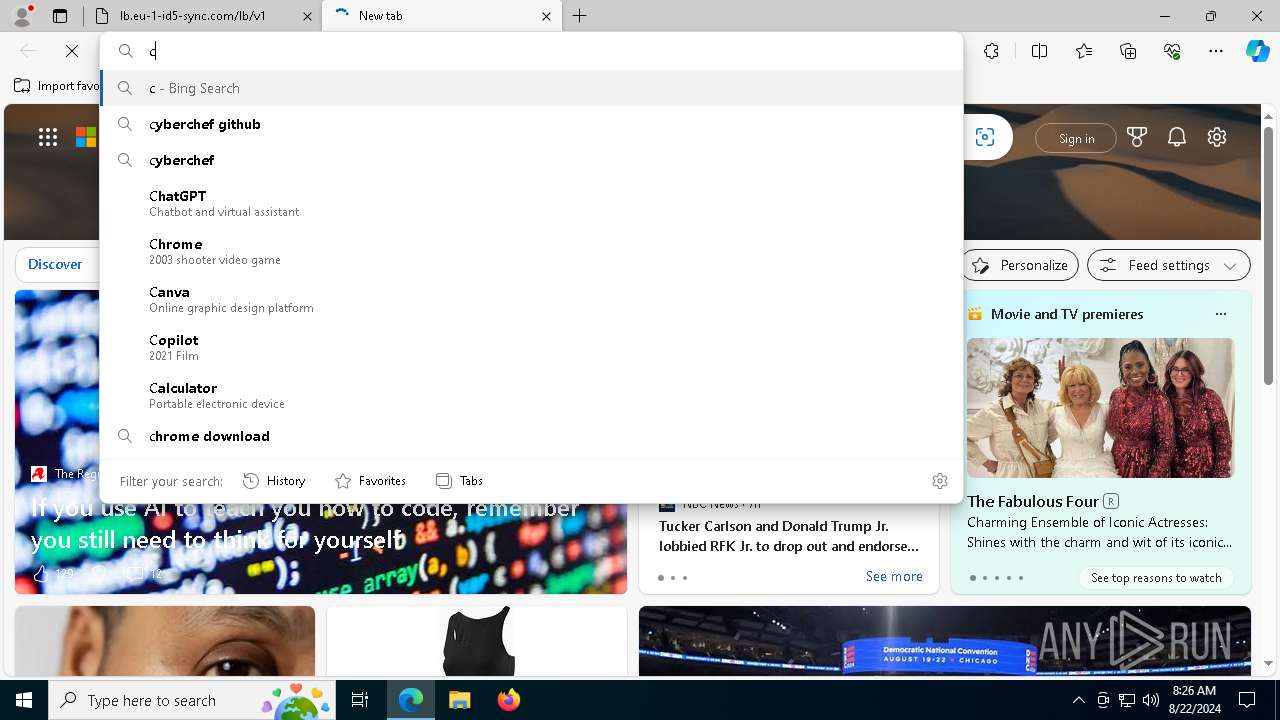
Task: Open the volume control in tray
Action: point(1150,700)
